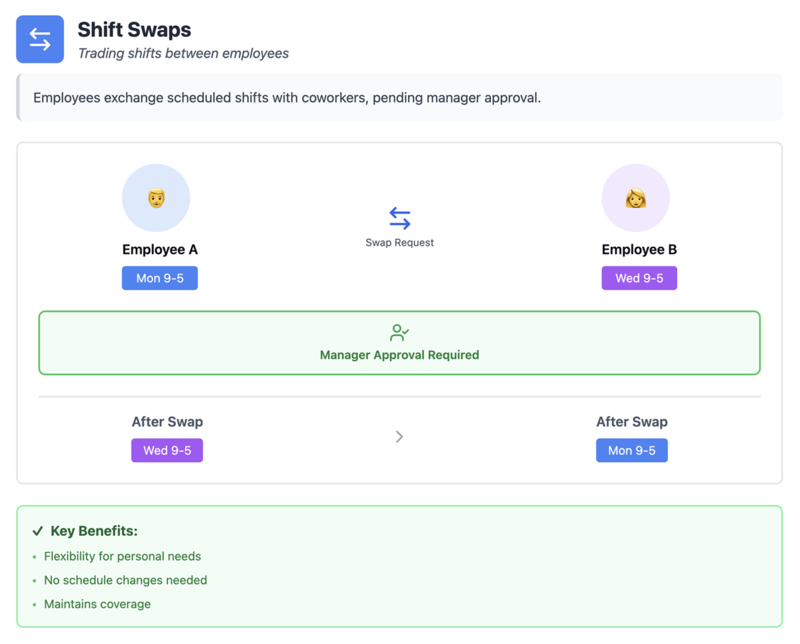Select the Shift Swaps title

(x=133, y=31)
